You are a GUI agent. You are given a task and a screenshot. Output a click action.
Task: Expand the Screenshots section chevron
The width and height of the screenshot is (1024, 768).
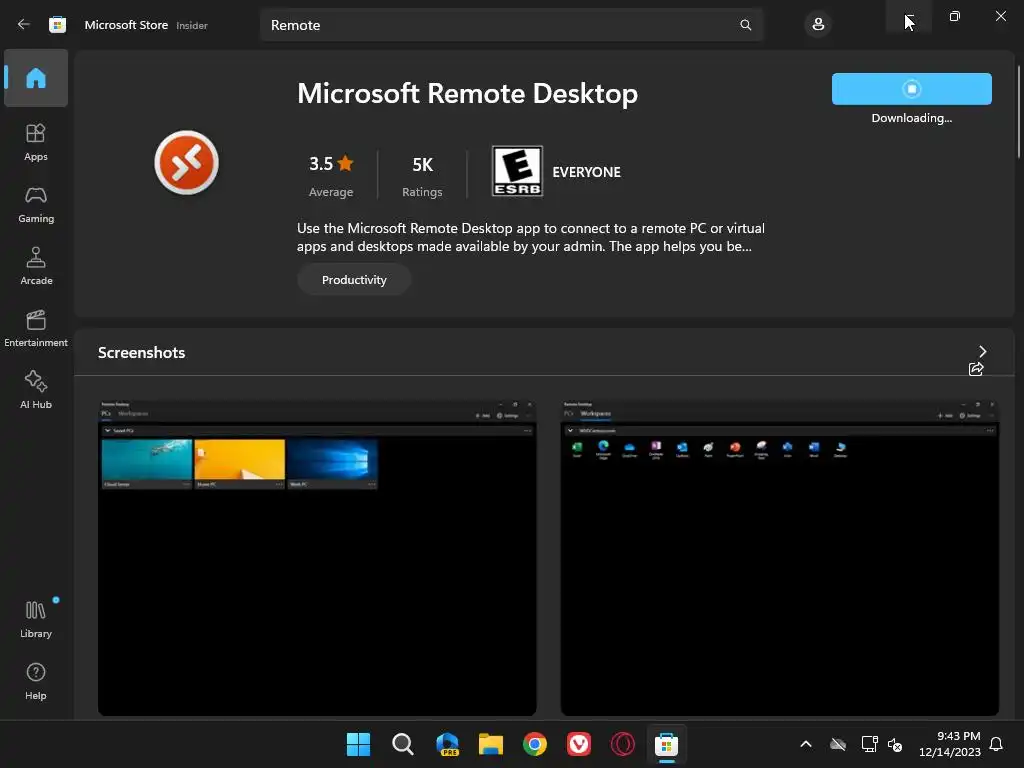coord(982,351)
